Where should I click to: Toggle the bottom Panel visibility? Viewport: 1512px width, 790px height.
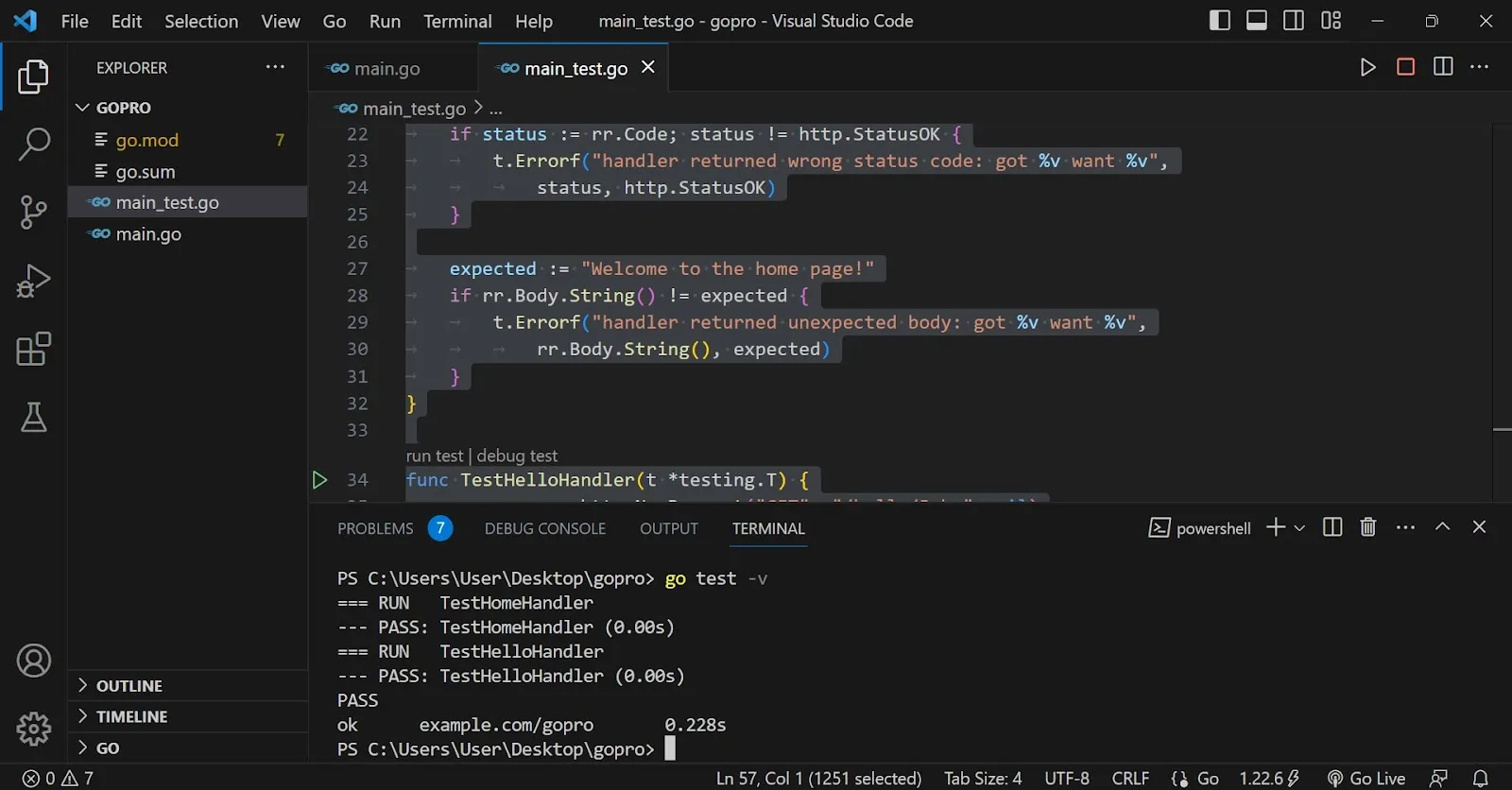1257,20
